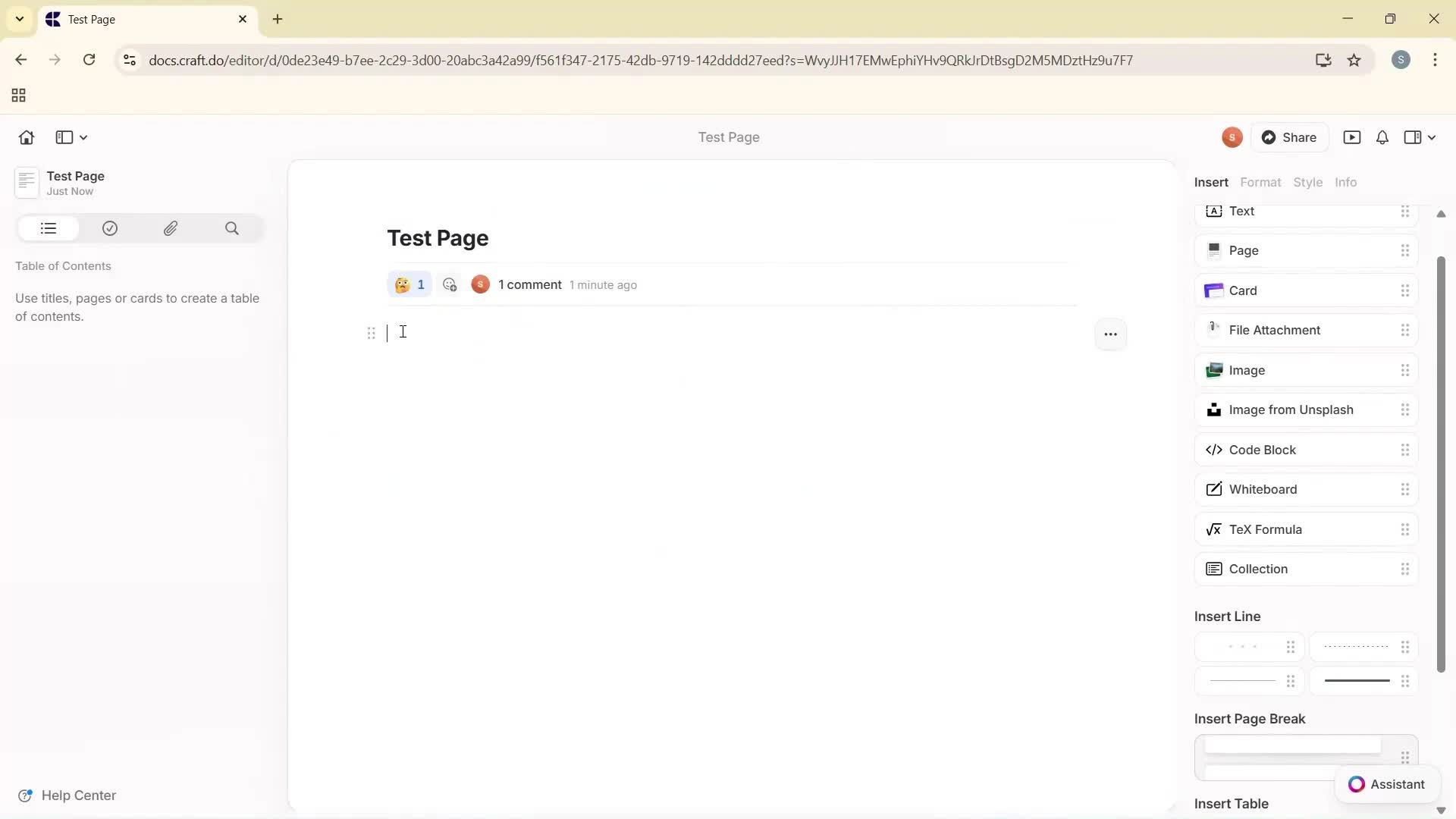The height and width of the screenshot is (819, 1456).
Task: Add a reaction next to the thinking emoji
Action: tap(450, 284)
